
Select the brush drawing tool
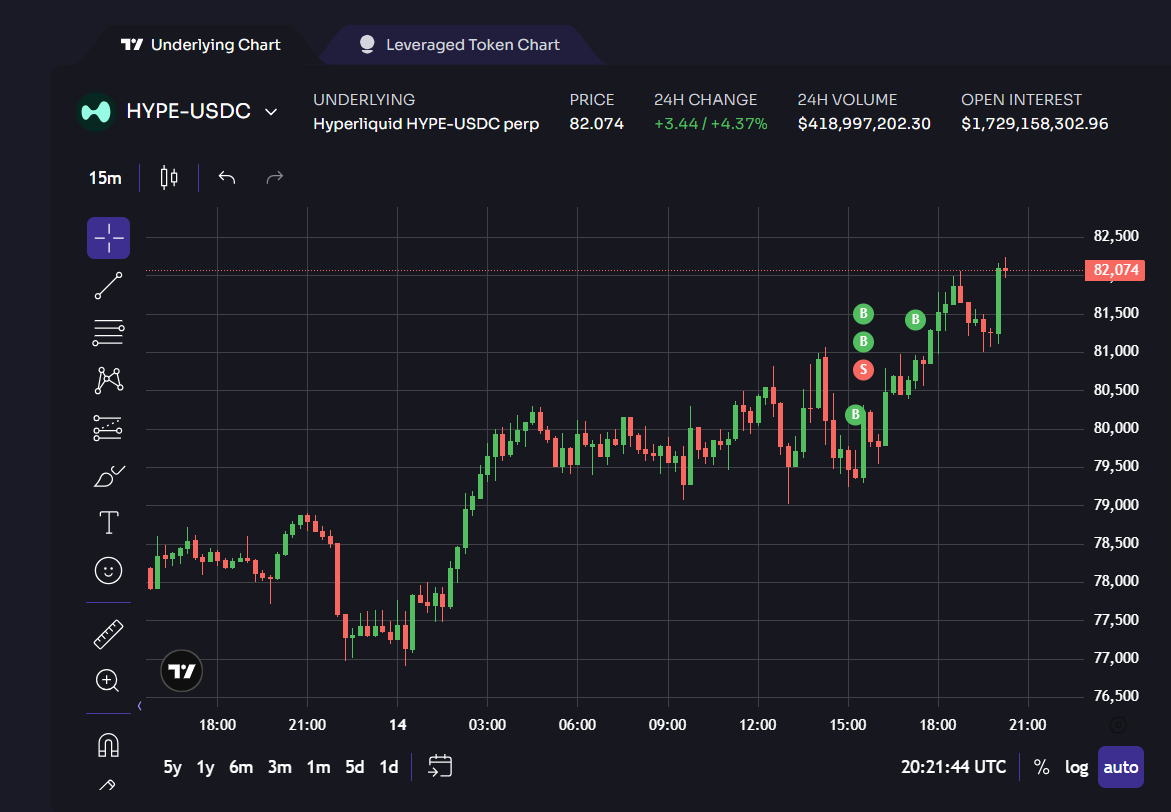108,476
